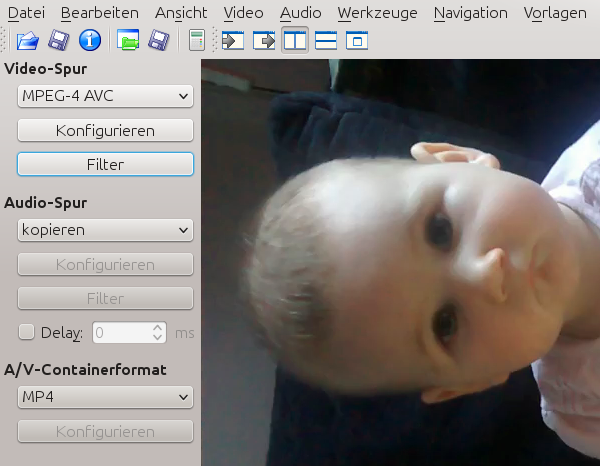The width and height of the screenshot is (600, 466).
Task: Expand the MPEG-4 AVC video codec dropdown
Action: (105, 96)
